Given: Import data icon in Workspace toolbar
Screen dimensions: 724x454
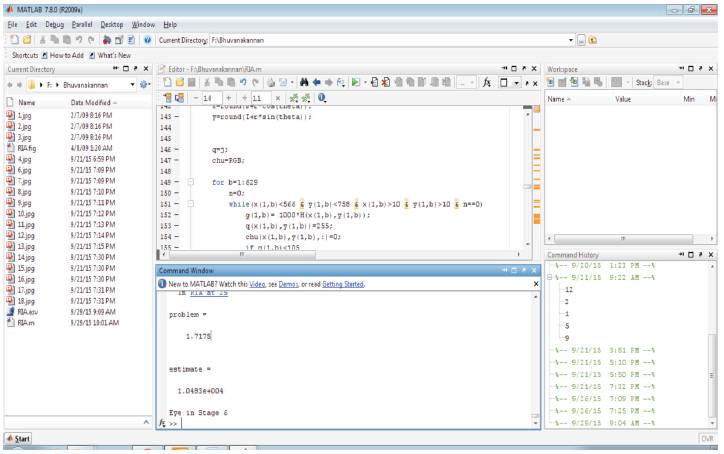Looking at the screenshot, I should click(574, 83).
